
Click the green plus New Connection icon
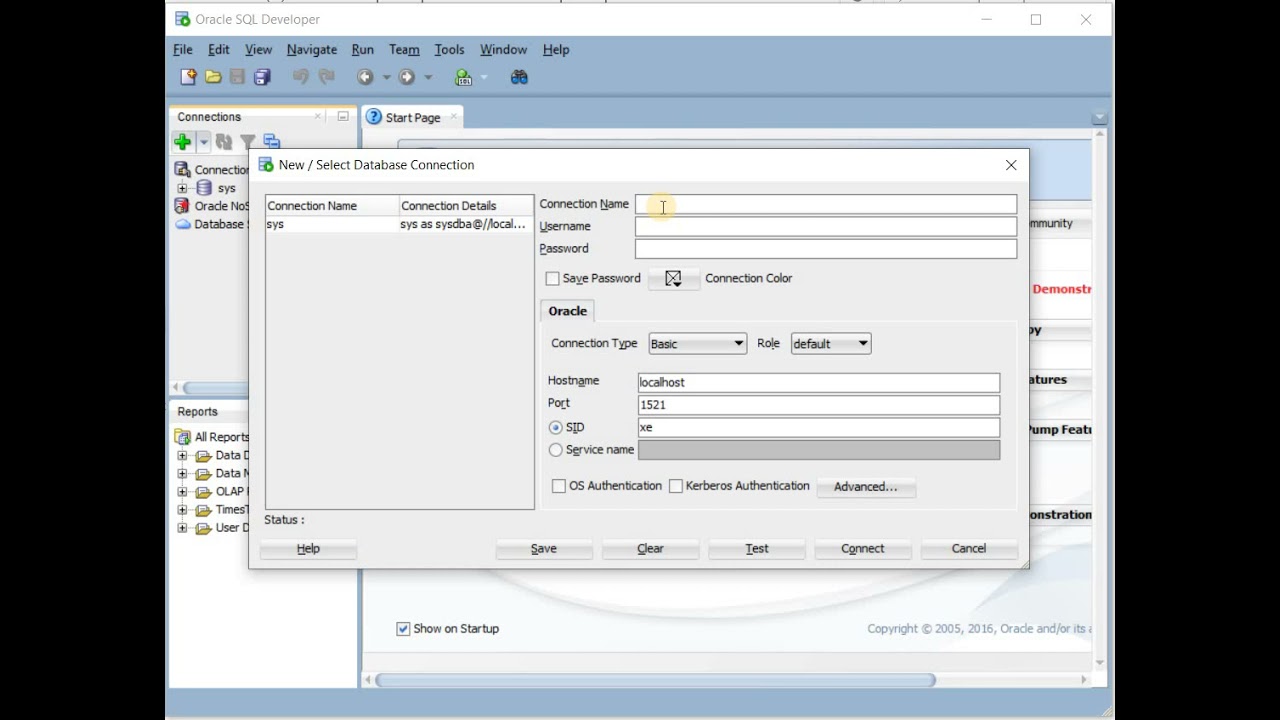click(x=182, y=142)
